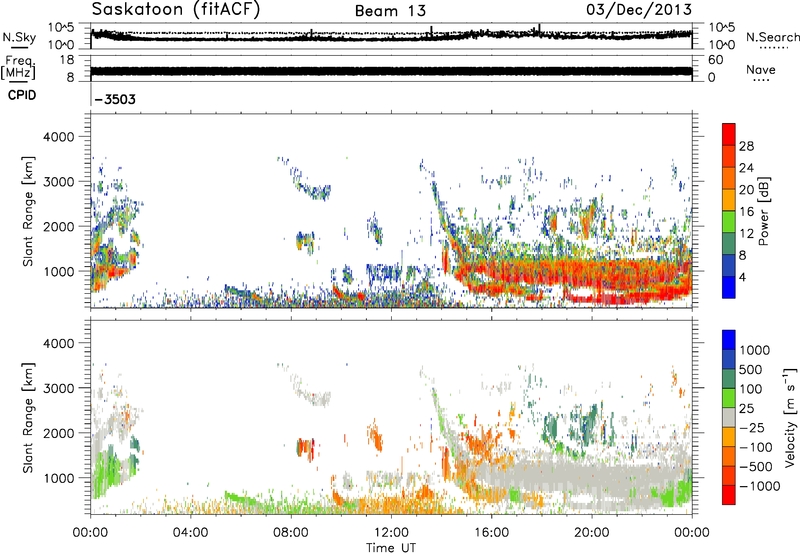Click the Slant Range label of velocity panel
Screen dimensions: 800x554
[28, 418]
